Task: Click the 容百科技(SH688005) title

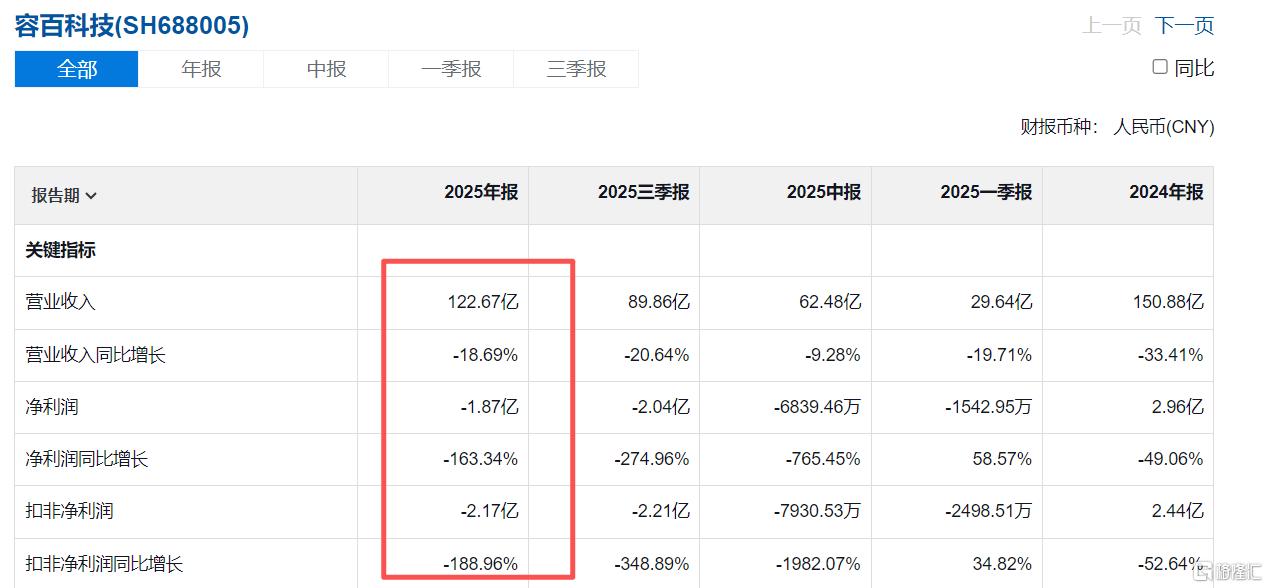Action: [132, 26]
